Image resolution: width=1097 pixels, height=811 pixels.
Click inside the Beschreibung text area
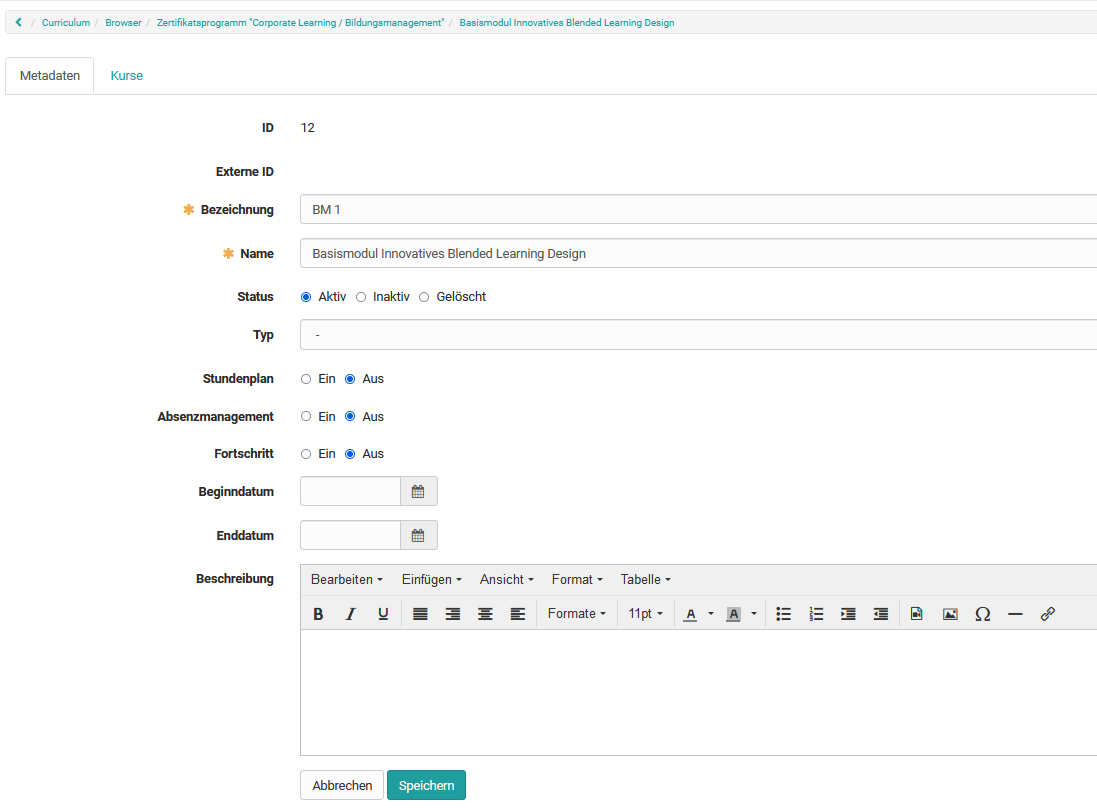point(698,693)
